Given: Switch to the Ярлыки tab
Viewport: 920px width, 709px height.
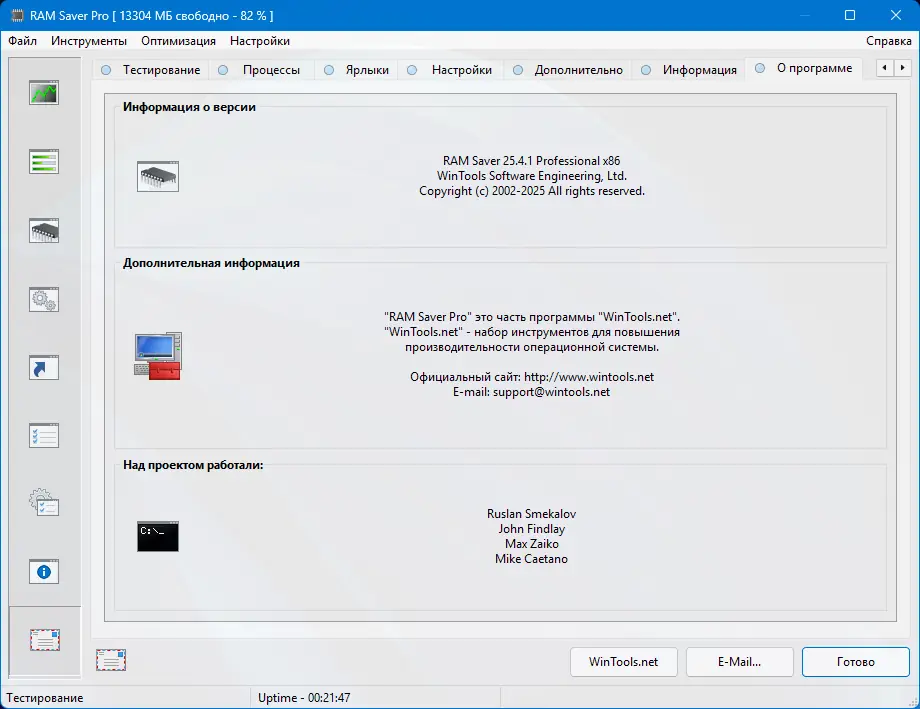Looking at the screenshot, I should point(357,70).
